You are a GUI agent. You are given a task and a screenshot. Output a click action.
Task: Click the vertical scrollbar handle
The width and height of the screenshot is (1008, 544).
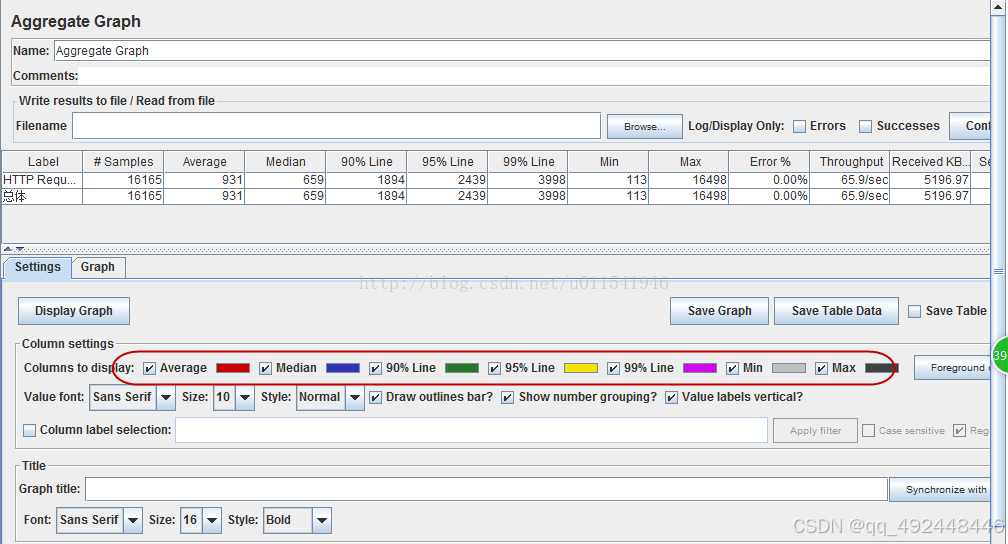pos(998,272)
